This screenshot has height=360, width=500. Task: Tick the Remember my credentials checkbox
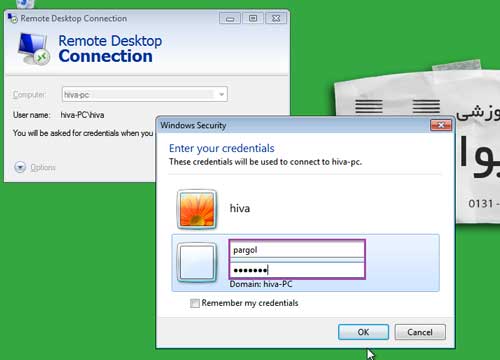[195, 303]
